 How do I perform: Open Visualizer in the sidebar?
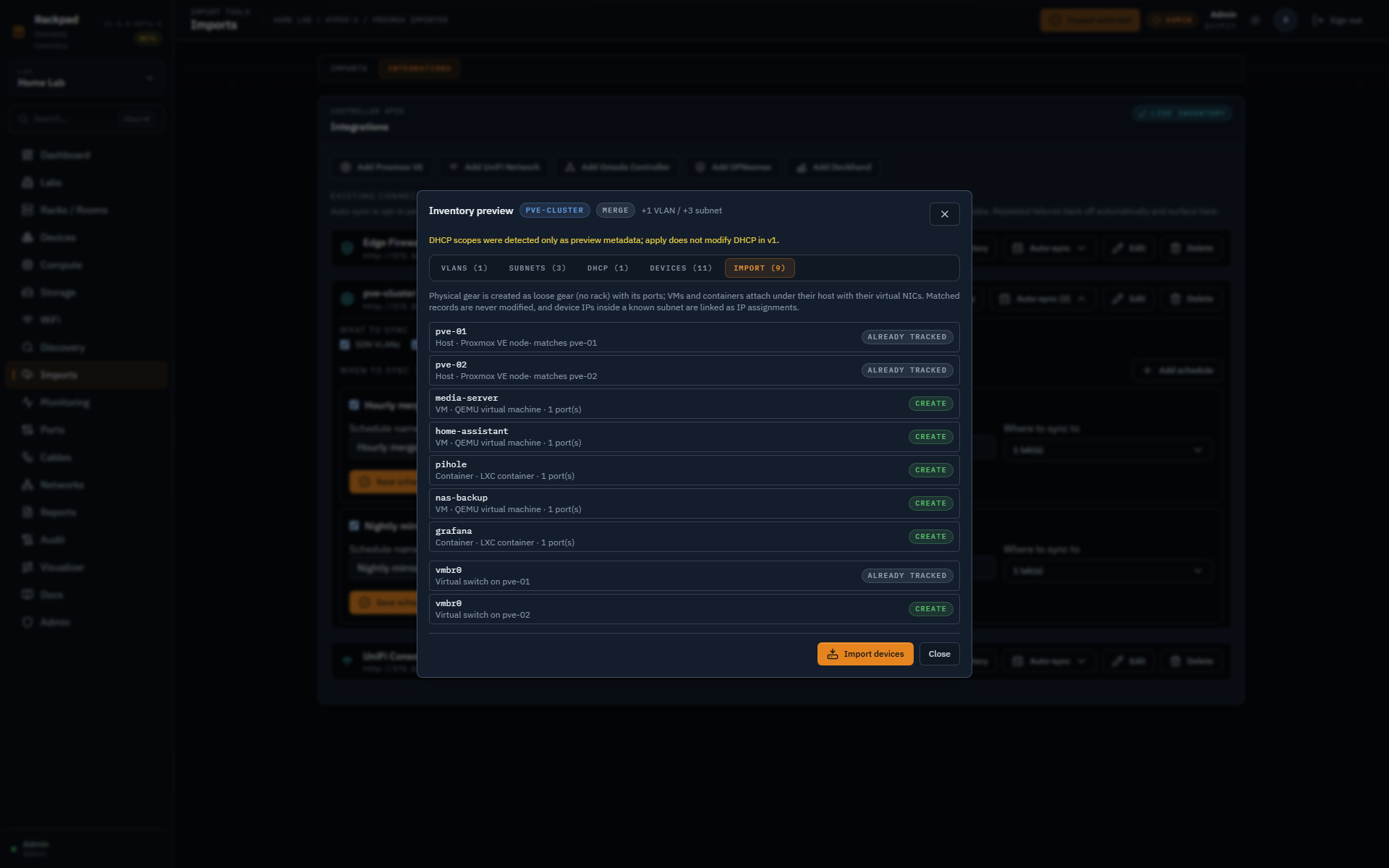(87, 567)
